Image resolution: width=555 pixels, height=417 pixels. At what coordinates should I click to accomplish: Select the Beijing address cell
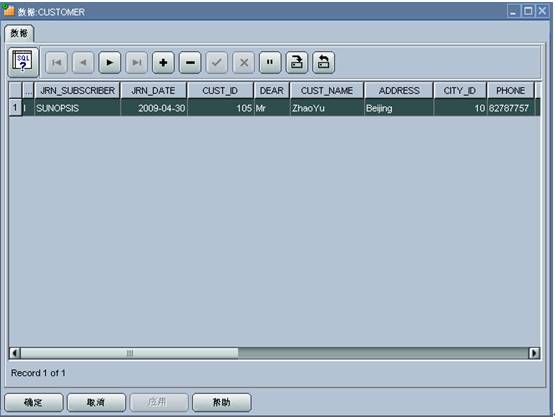pos(399,108)
